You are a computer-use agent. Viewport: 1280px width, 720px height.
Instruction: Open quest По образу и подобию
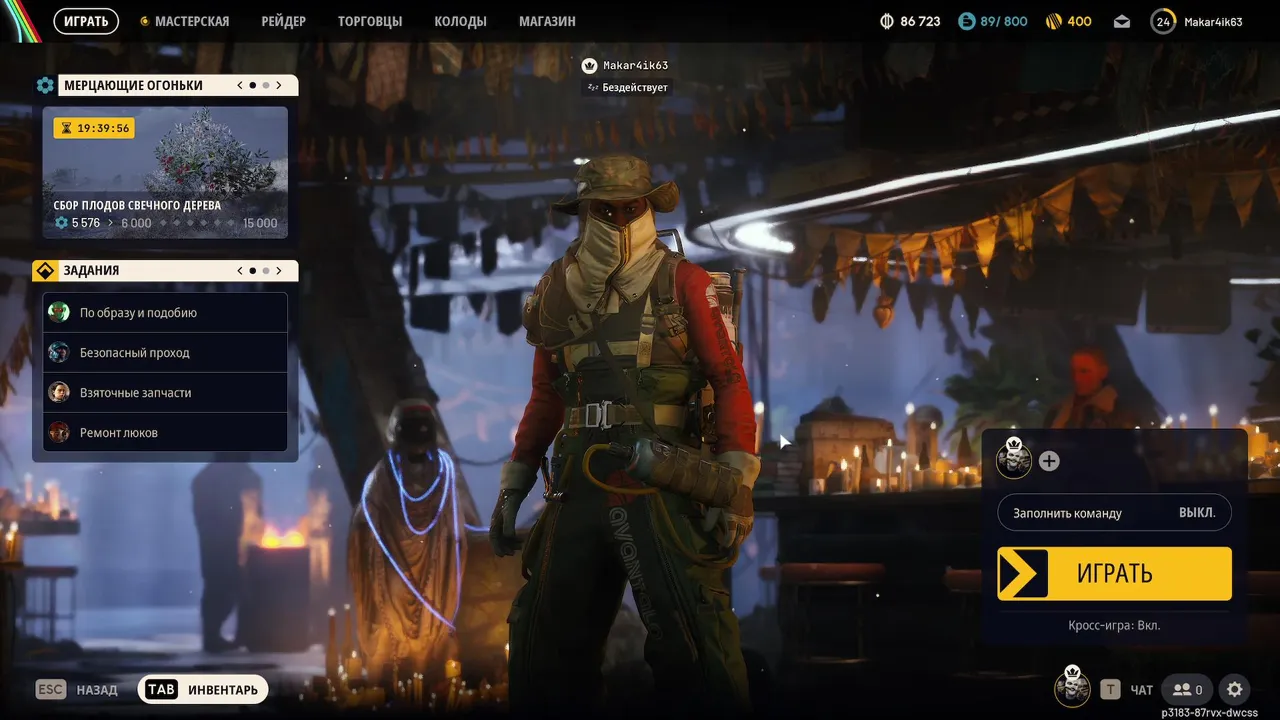pyautogui.click(x=165, y=313)
